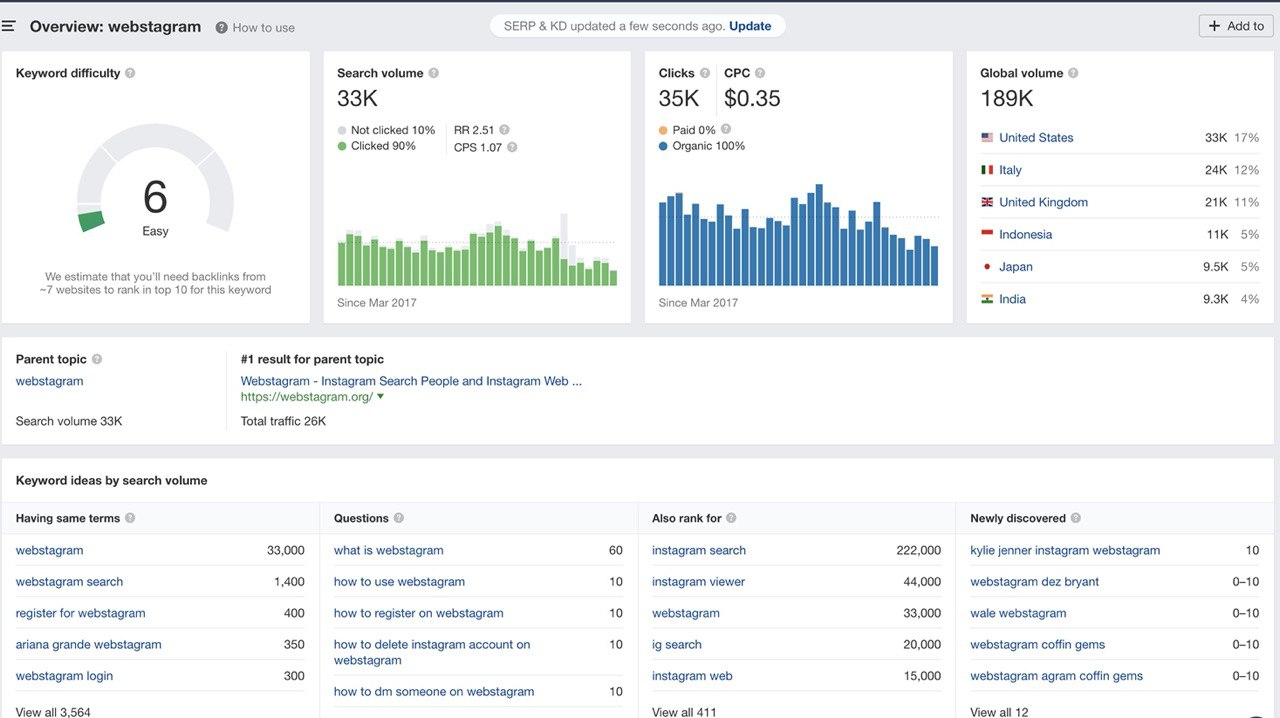The height and width of the screenshot is (718, 1280).
Task: Click info icon beside CPC heading
Action: coord(760,73)
